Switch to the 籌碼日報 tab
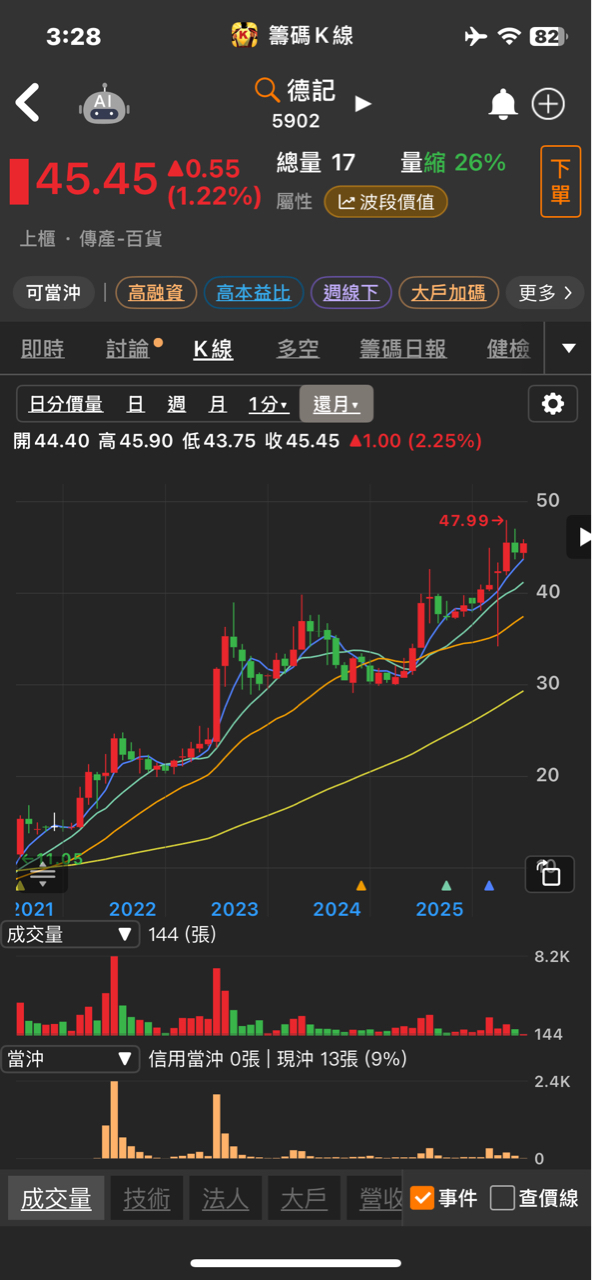The image size is (592, 1280). coord(403,349)
